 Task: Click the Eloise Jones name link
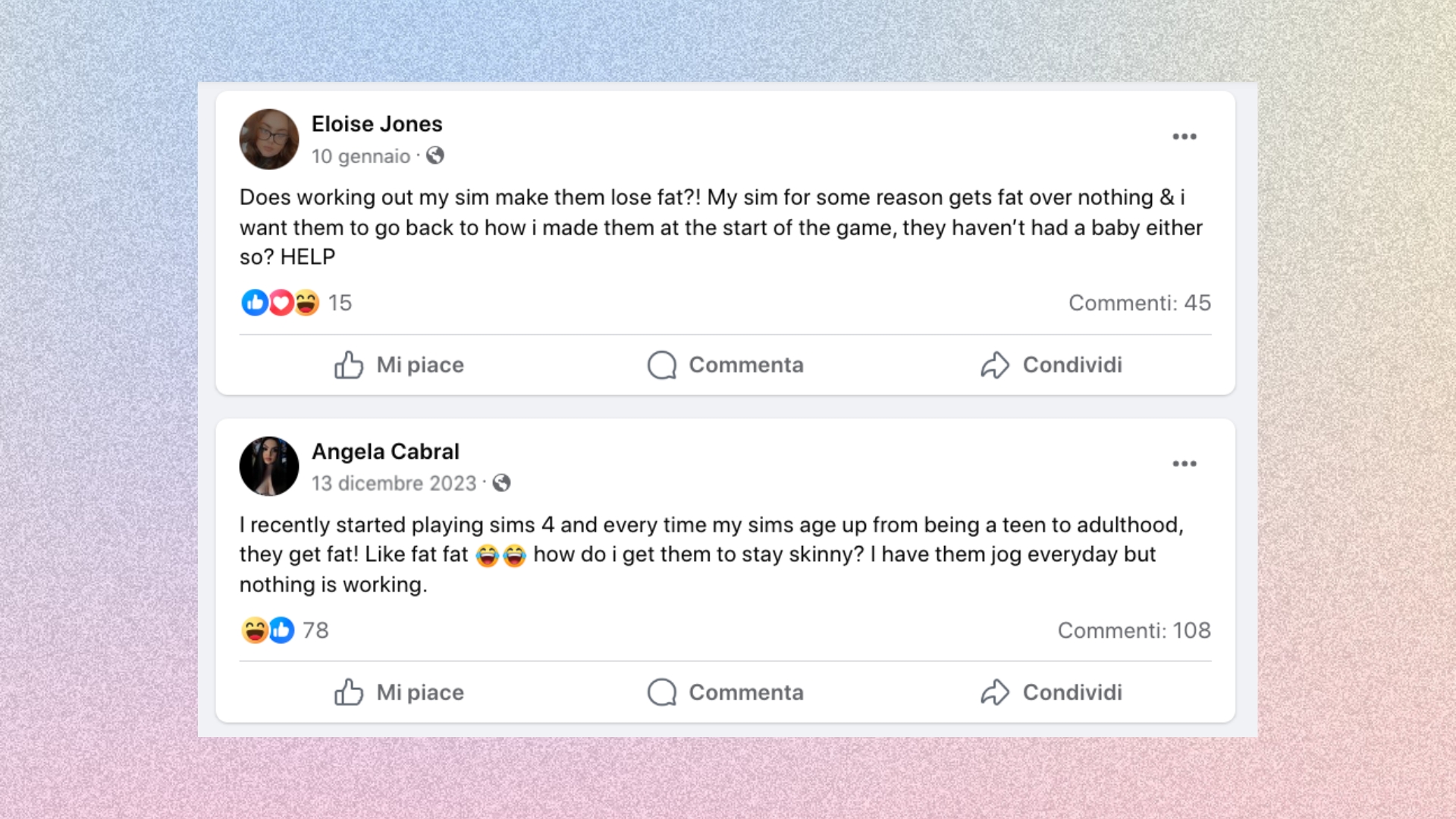(x=376, y=124)
